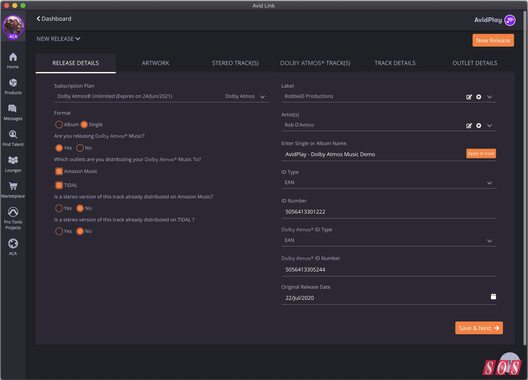Choose Yes for stereo version on TIDAL
528x380 pixels.
click(59, 231)
